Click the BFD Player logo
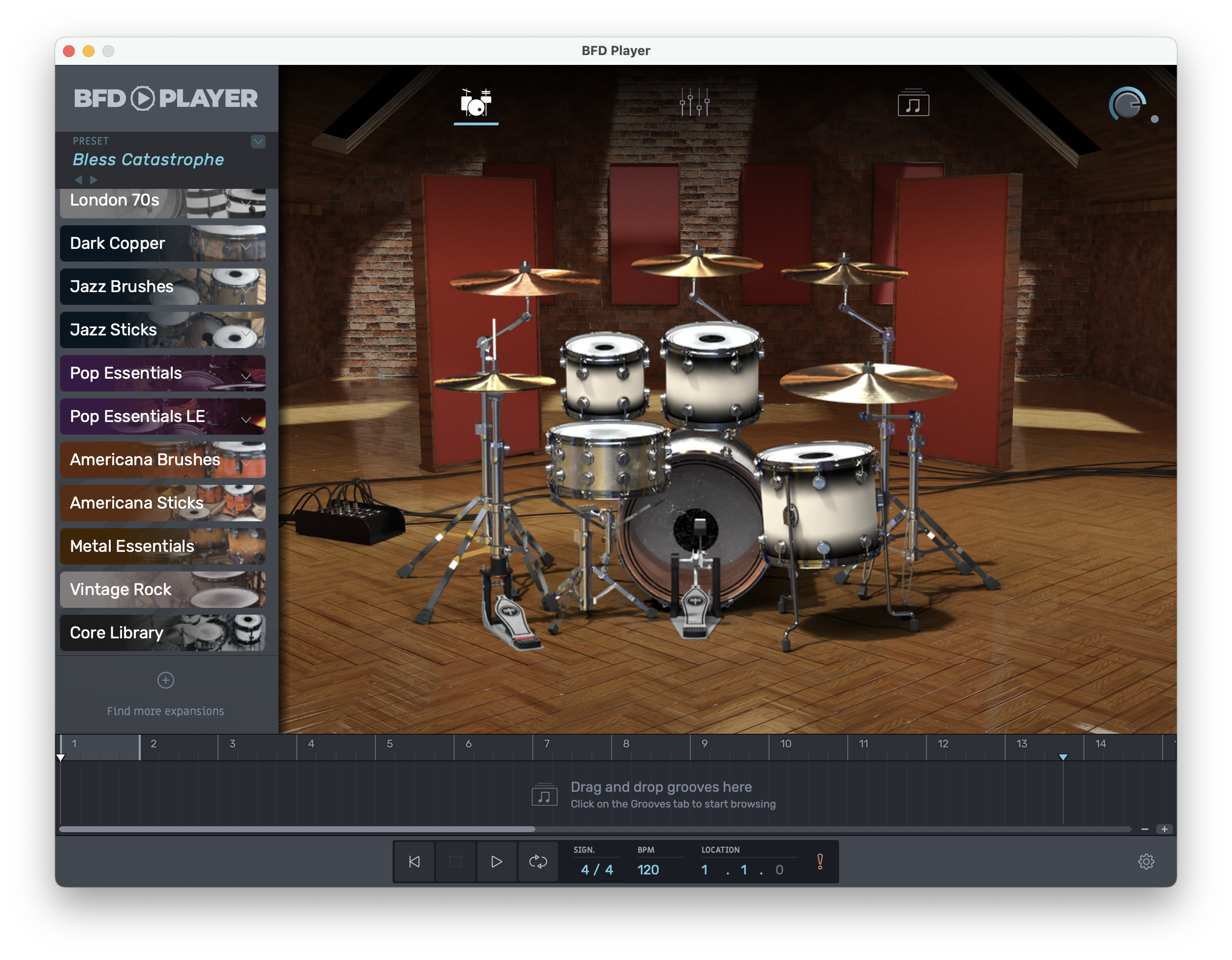This screenshot has width=1232, height=960. point(166,99)
